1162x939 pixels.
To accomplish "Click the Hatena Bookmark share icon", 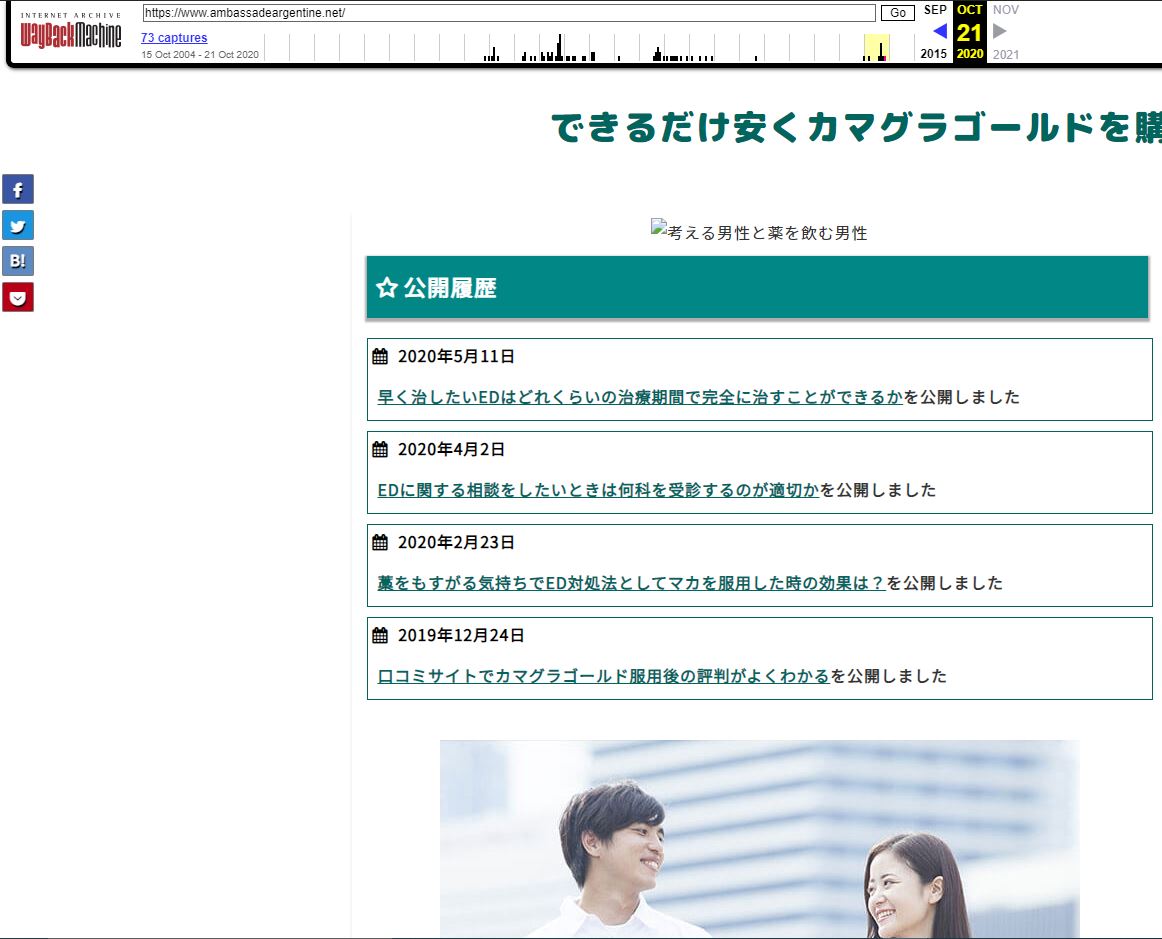I will tap(18, 261).
